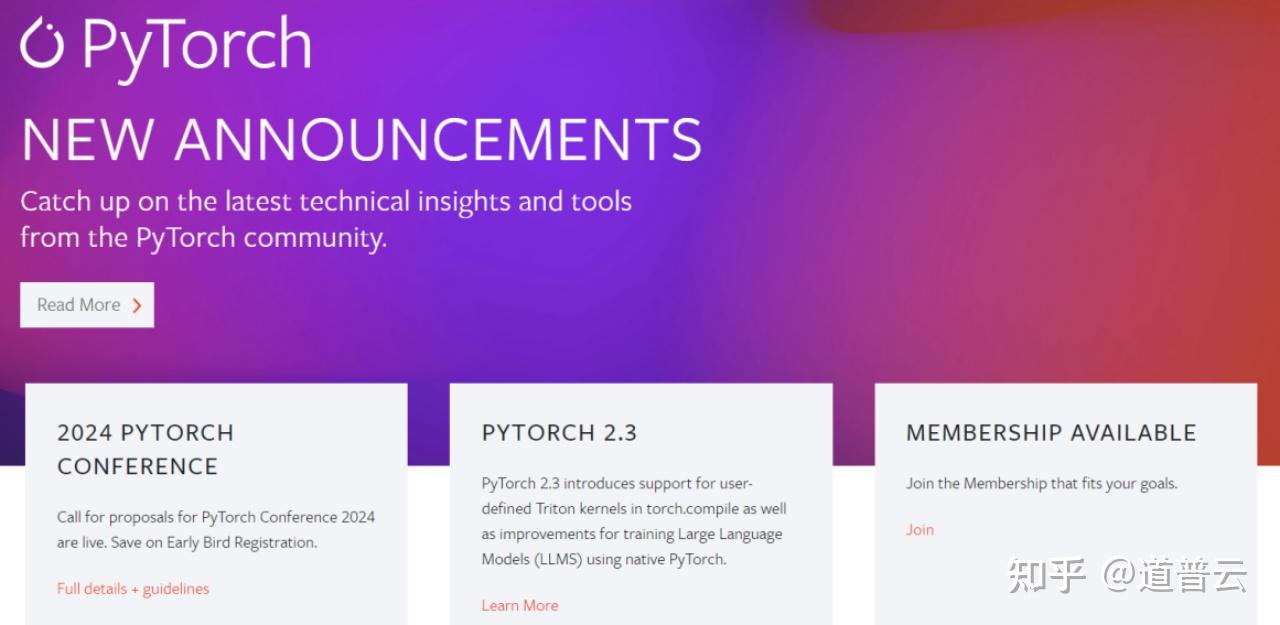Click the Triton kernels description paragraph
The height and width of the screenshot is (625, 1280).
pos(634,521)
